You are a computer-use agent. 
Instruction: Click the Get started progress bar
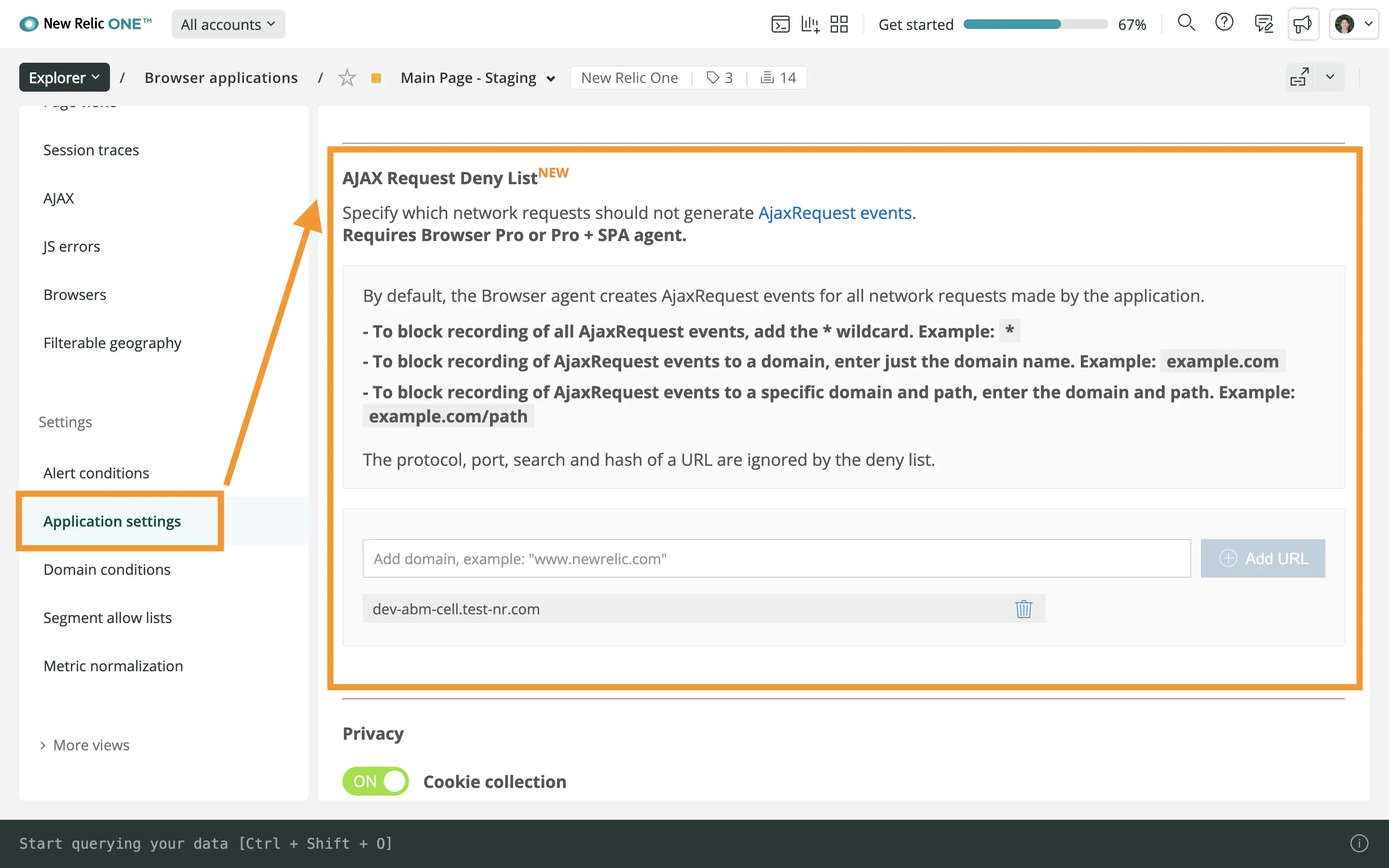pyautogui.click(x=1035, y=24)
